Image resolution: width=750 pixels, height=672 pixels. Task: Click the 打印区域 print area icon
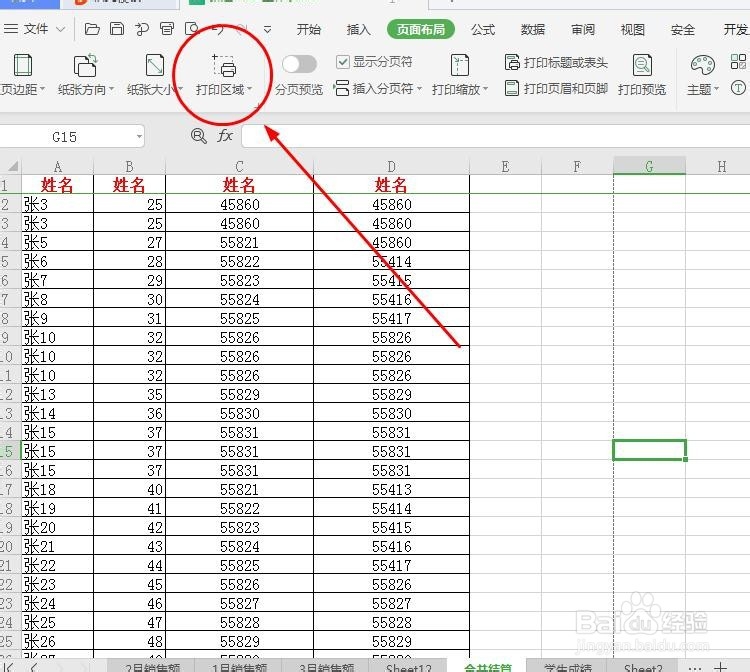coord(223,66)
